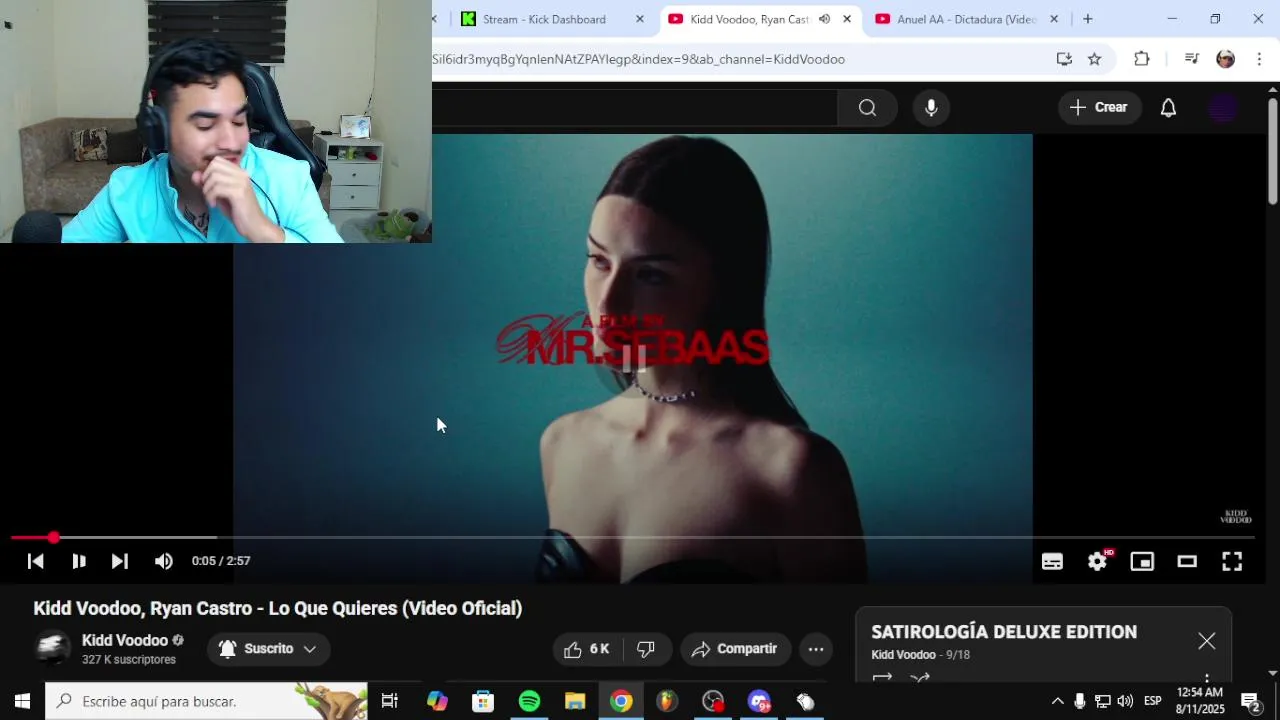Screen dimensions: 1280x720
Task: Expand the Suscrito notification dropdown
Action: click(x=268, y=649)
